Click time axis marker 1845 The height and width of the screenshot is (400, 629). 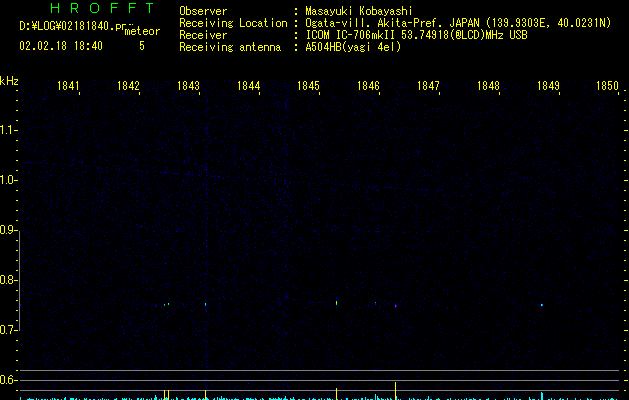308,86
